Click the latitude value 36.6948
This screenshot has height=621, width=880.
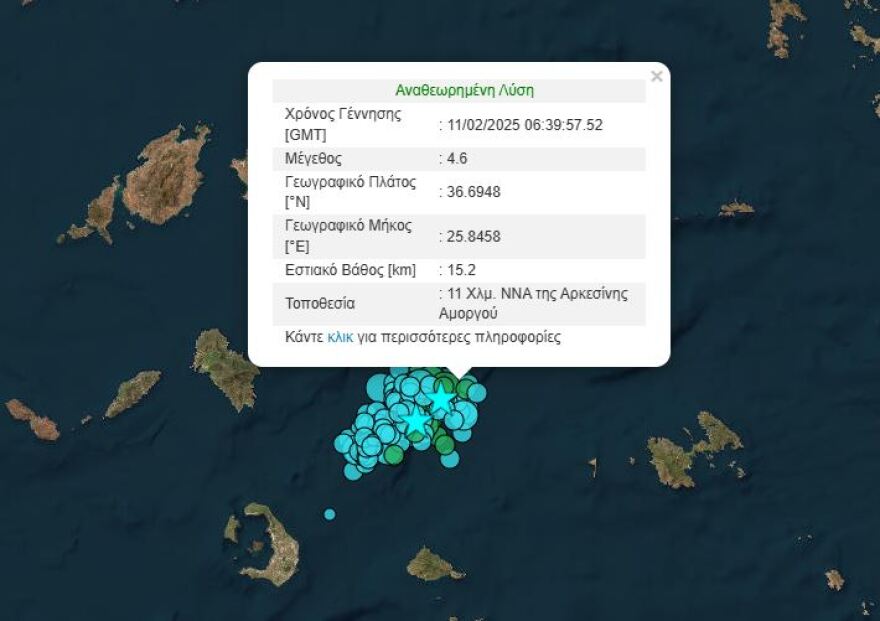(x=474, y=191)
